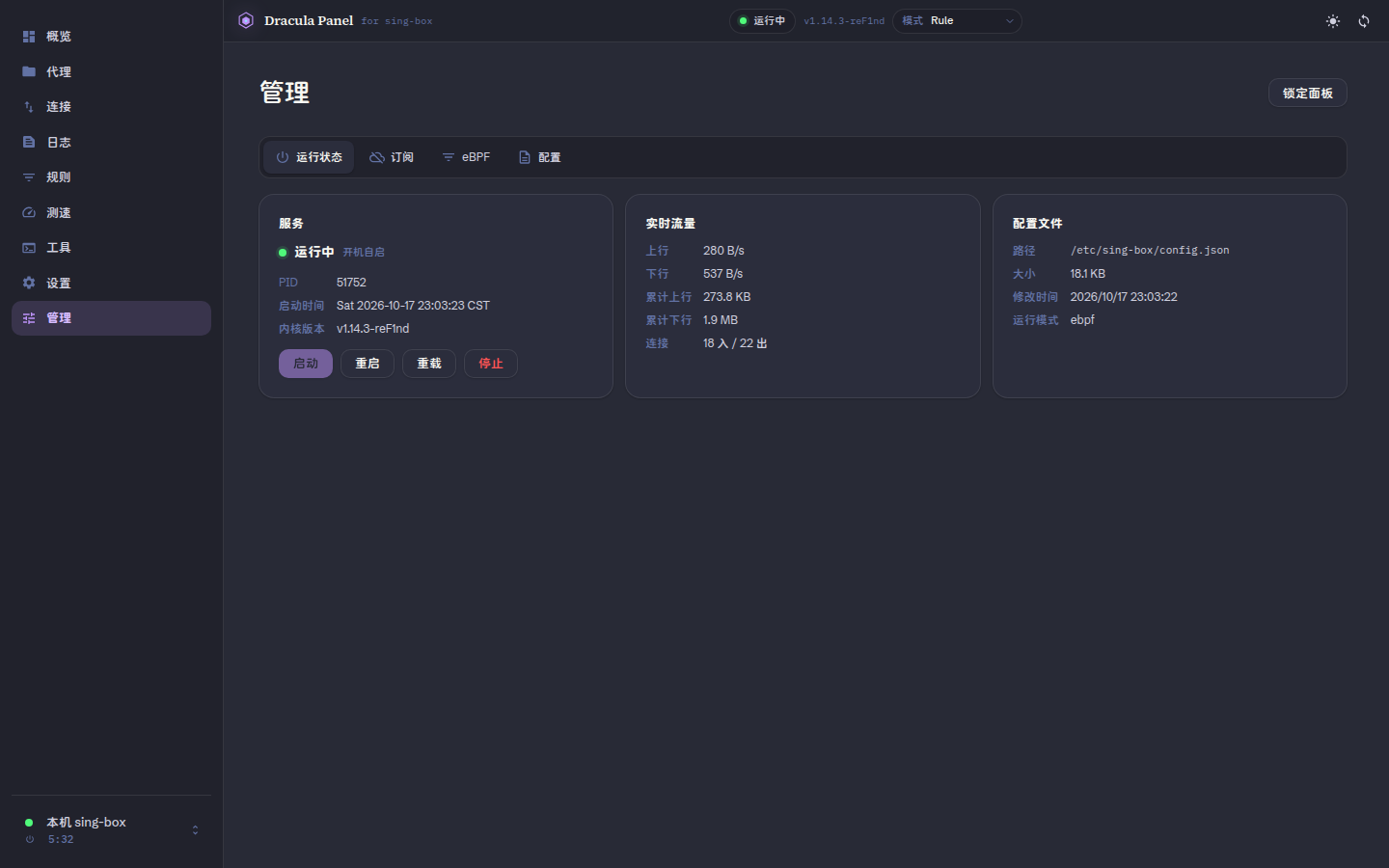Open 概览 in the sidebar menu
Image resolution: width=1389 pixels, height=868 pixels.
[111, 37]
